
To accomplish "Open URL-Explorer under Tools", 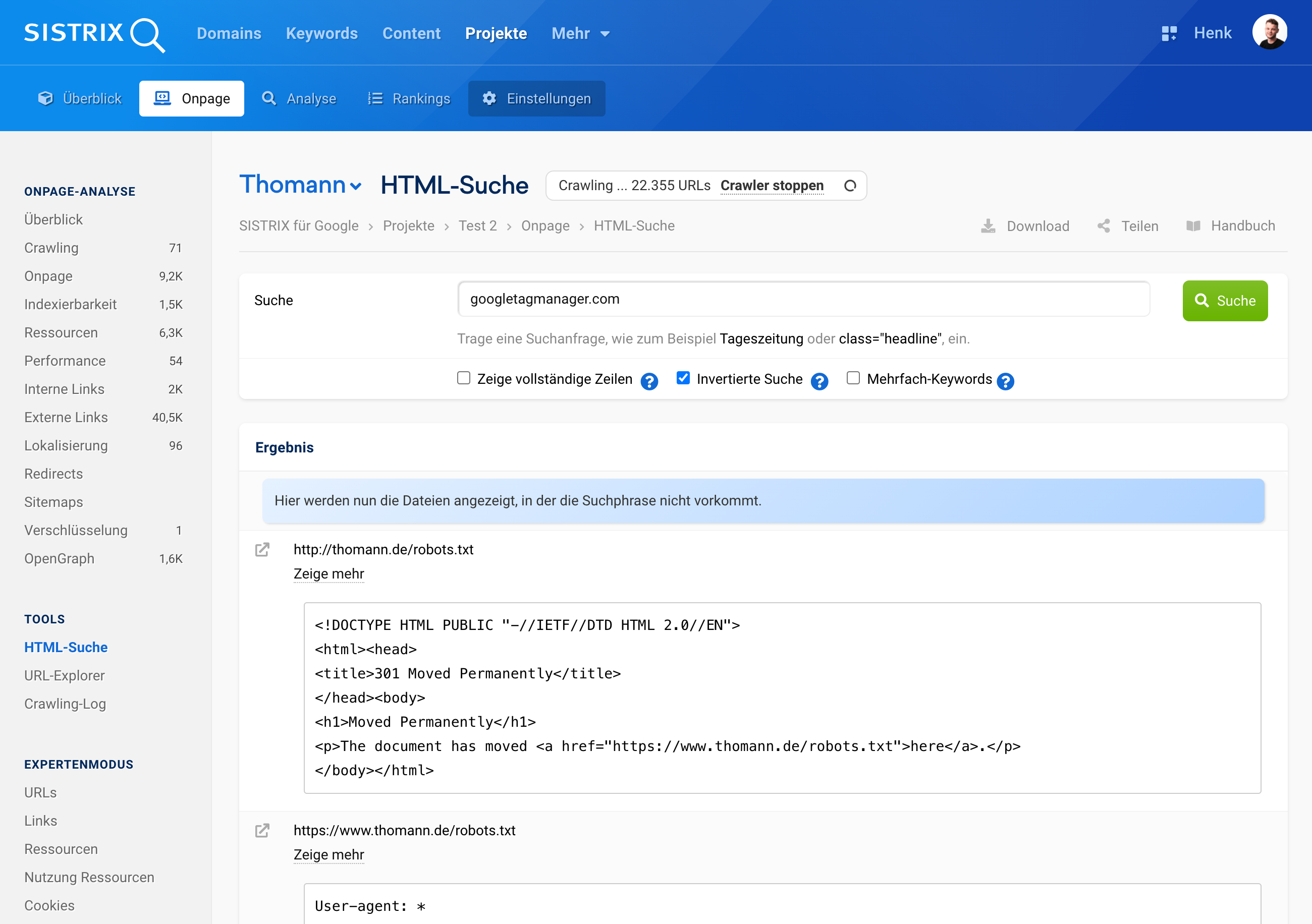I will tap(65, 675).
